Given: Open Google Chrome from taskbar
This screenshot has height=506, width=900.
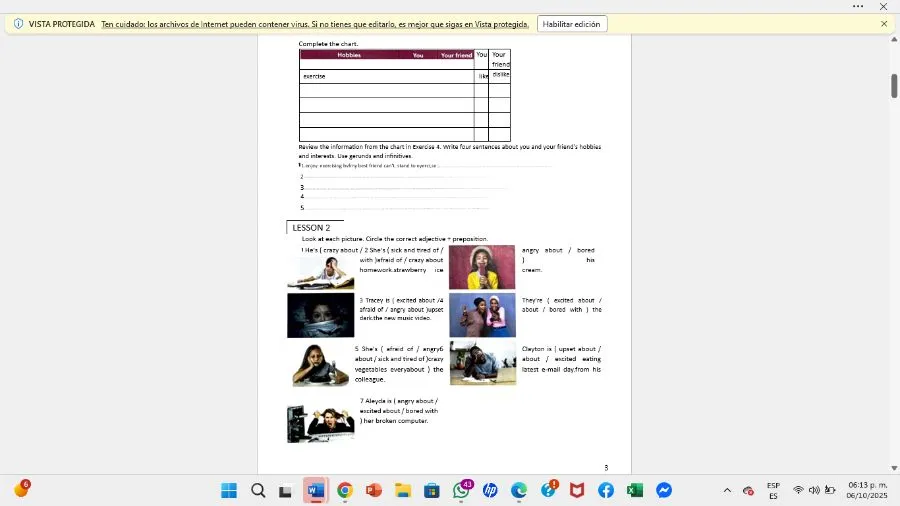Looking at the screenshot, I should (x=345, y=491).
